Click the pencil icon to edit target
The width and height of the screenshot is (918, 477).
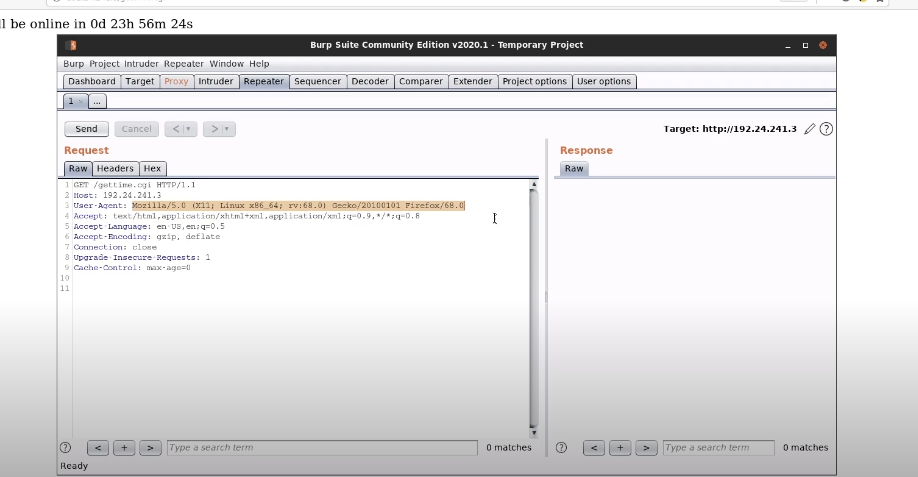(810, 129)
